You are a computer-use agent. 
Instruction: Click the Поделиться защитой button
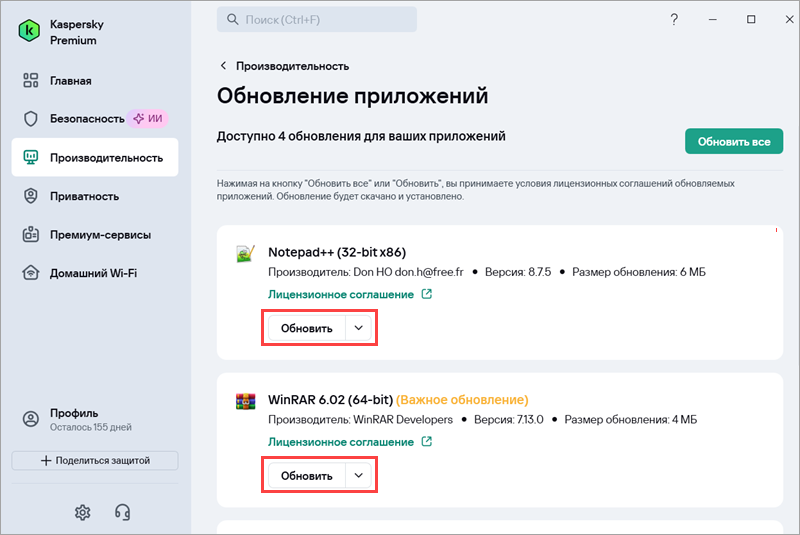[95, 460]
